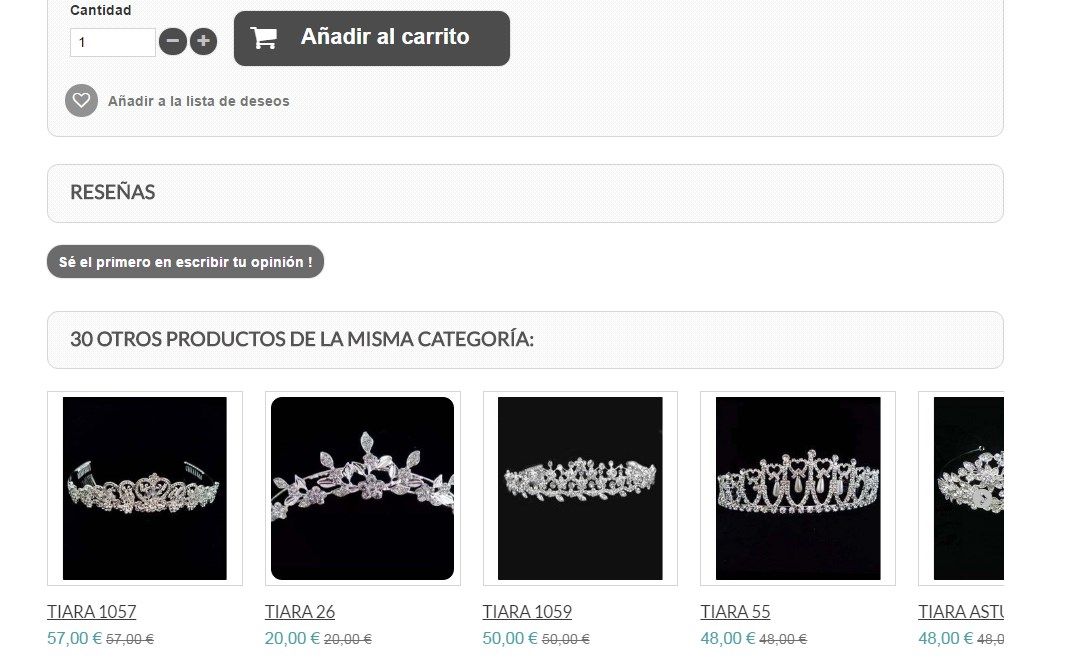Click the shopping cart icon in button
This screenshot has width=1085, height=666.
pyautogui.click(x=264, y=37)
